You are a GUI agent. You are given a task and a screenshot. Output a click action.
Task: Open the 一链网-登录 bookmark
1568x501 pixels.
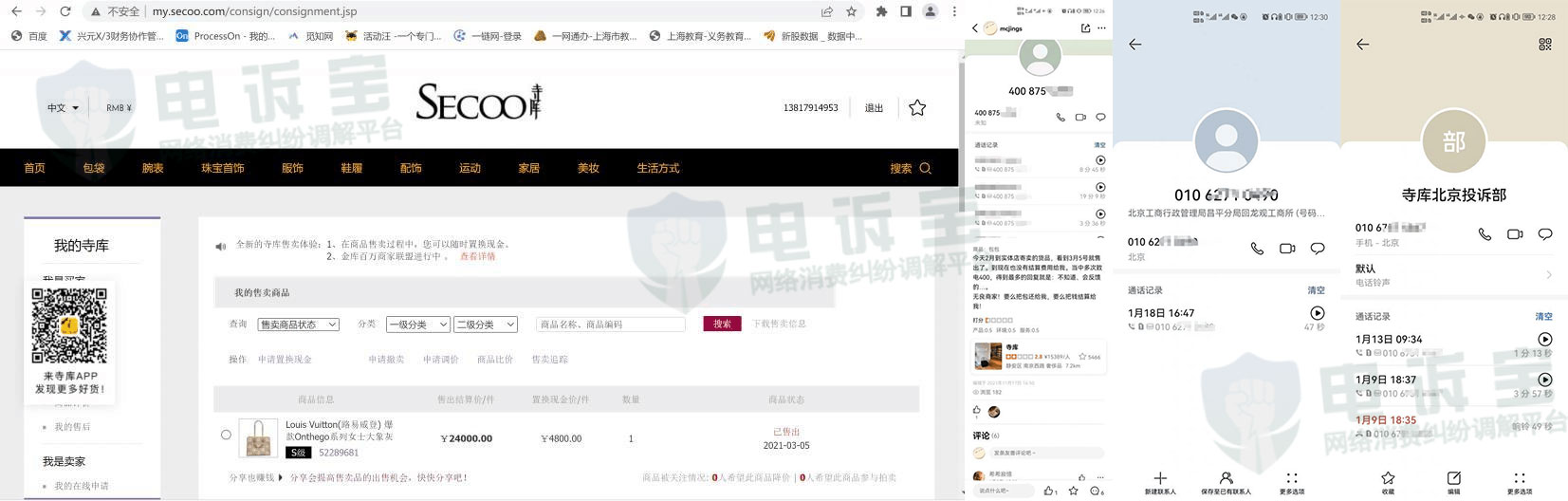coord(488,36)
